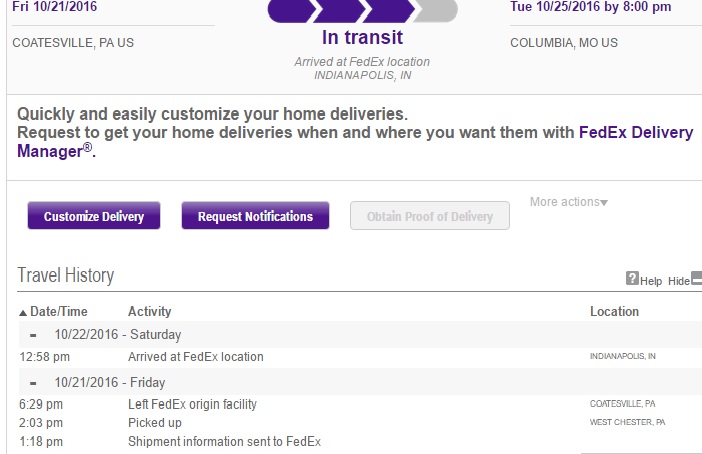Image resolution: width=702 pixels, height=454 pixels.
Task: Click the Hide text link
Action: [x=678, y=281]
